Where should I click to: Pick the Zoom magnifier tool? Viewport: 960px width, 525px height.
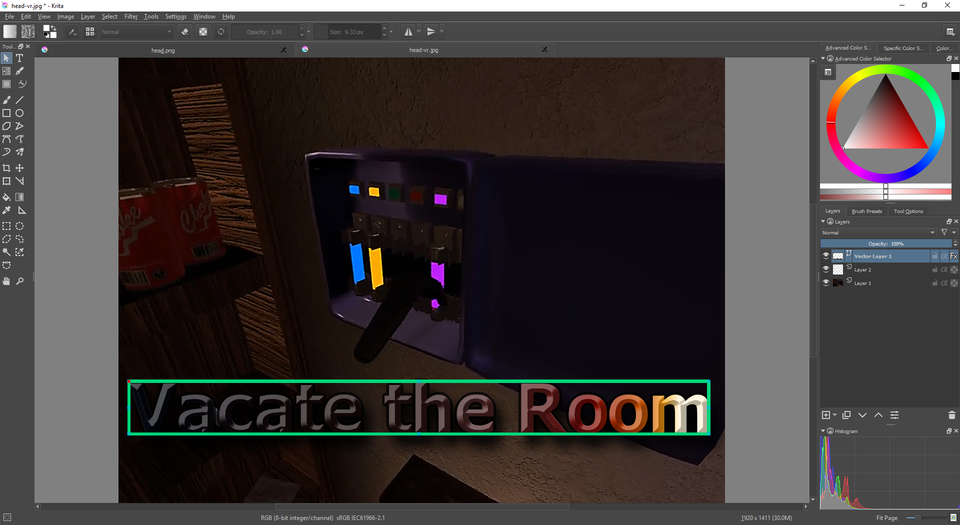[x=20, y=281]
